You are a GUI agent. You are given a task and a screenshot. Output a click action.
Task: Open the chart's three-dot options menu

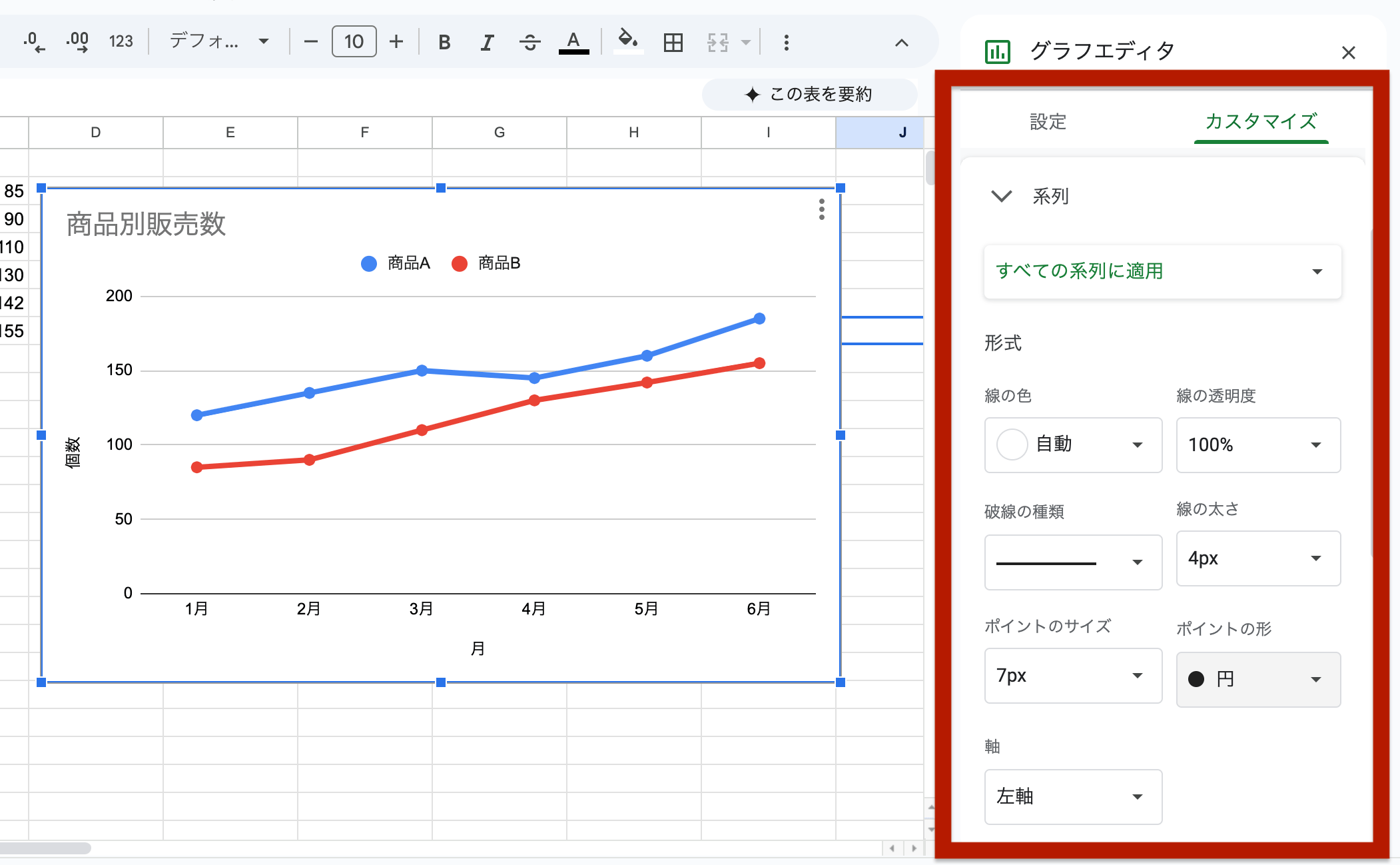(x=821, y=211)
